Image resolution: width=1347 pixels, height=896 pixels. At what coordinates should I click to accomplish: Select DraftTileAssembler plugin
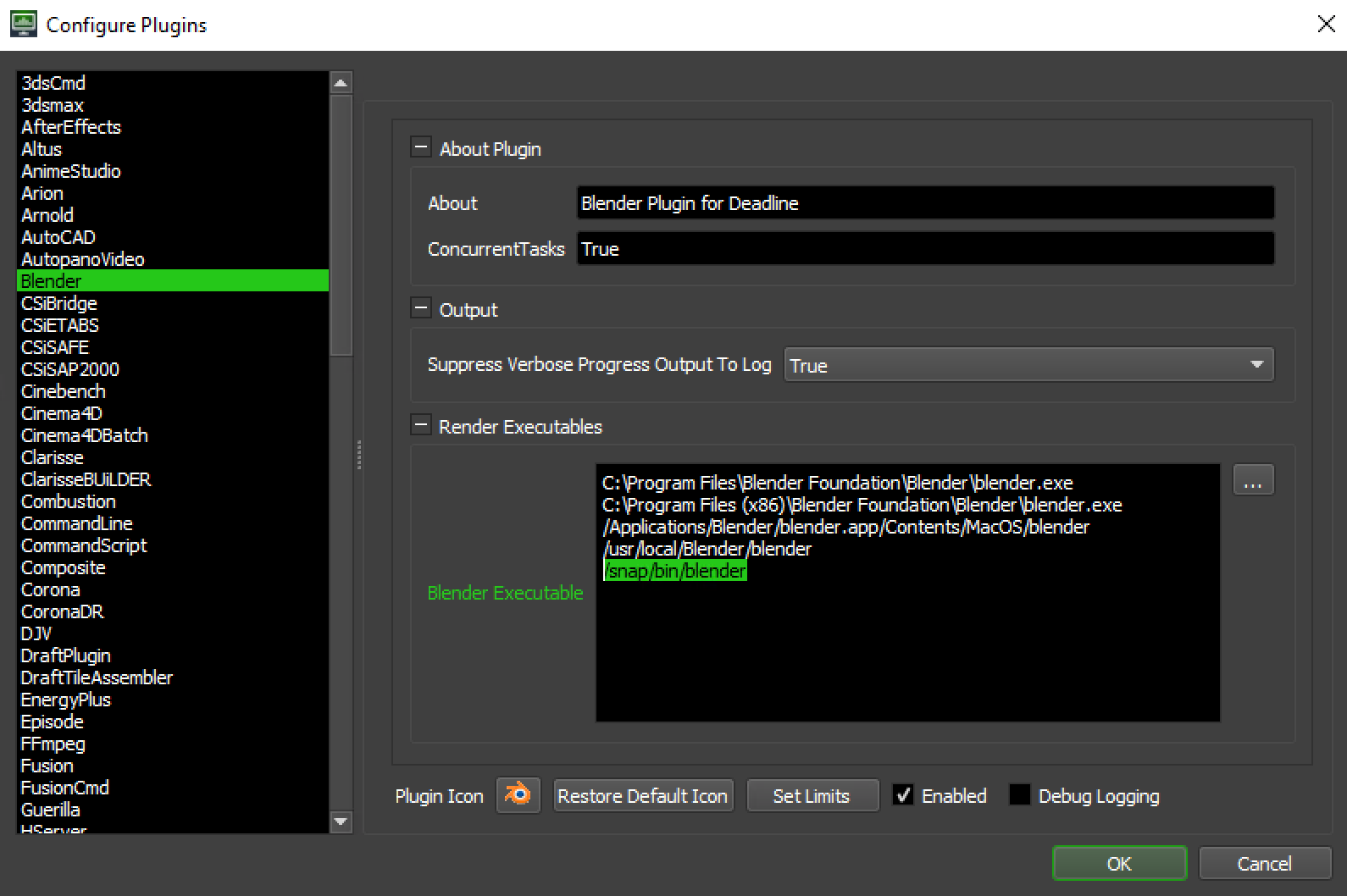click(173, 678)
